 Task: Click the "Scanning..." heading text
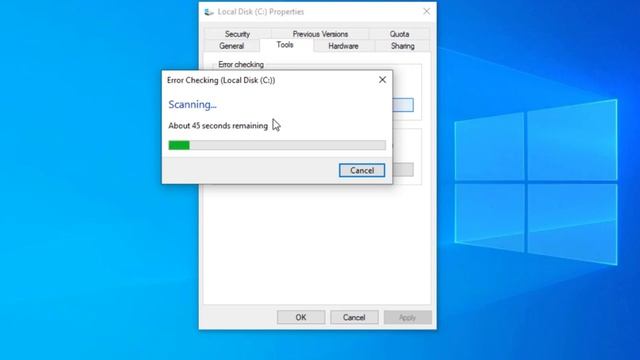pos(192,104)
